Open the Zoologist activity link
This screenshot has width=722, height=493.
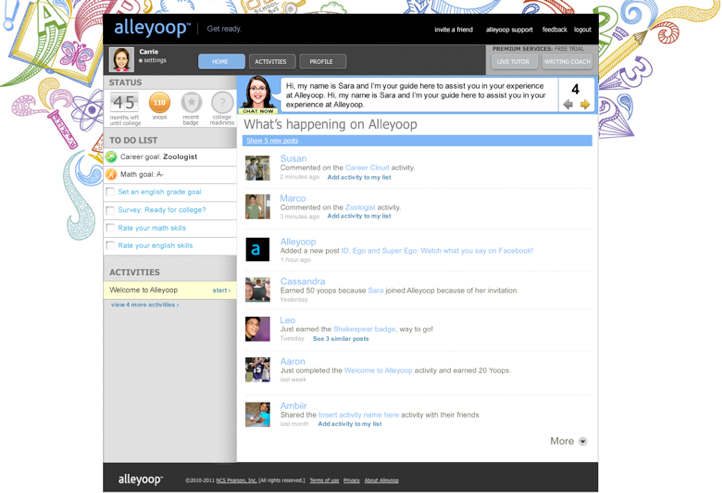tap(360, 207)
